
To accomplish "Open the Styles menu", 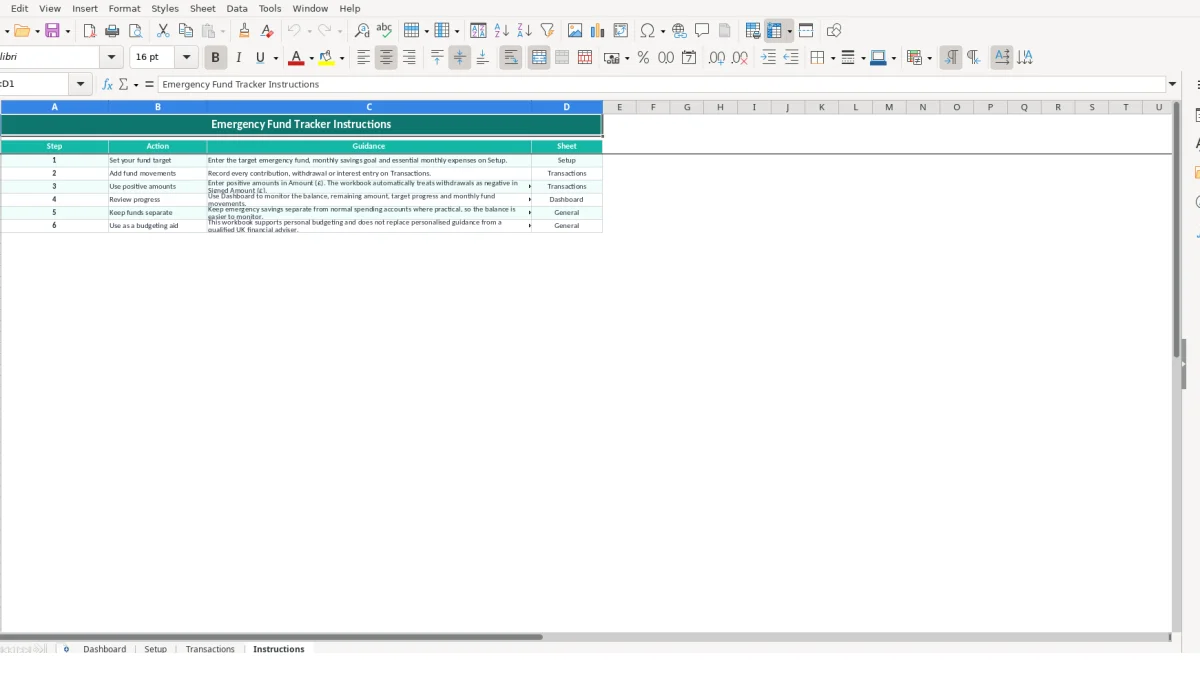I will (165, 8).
